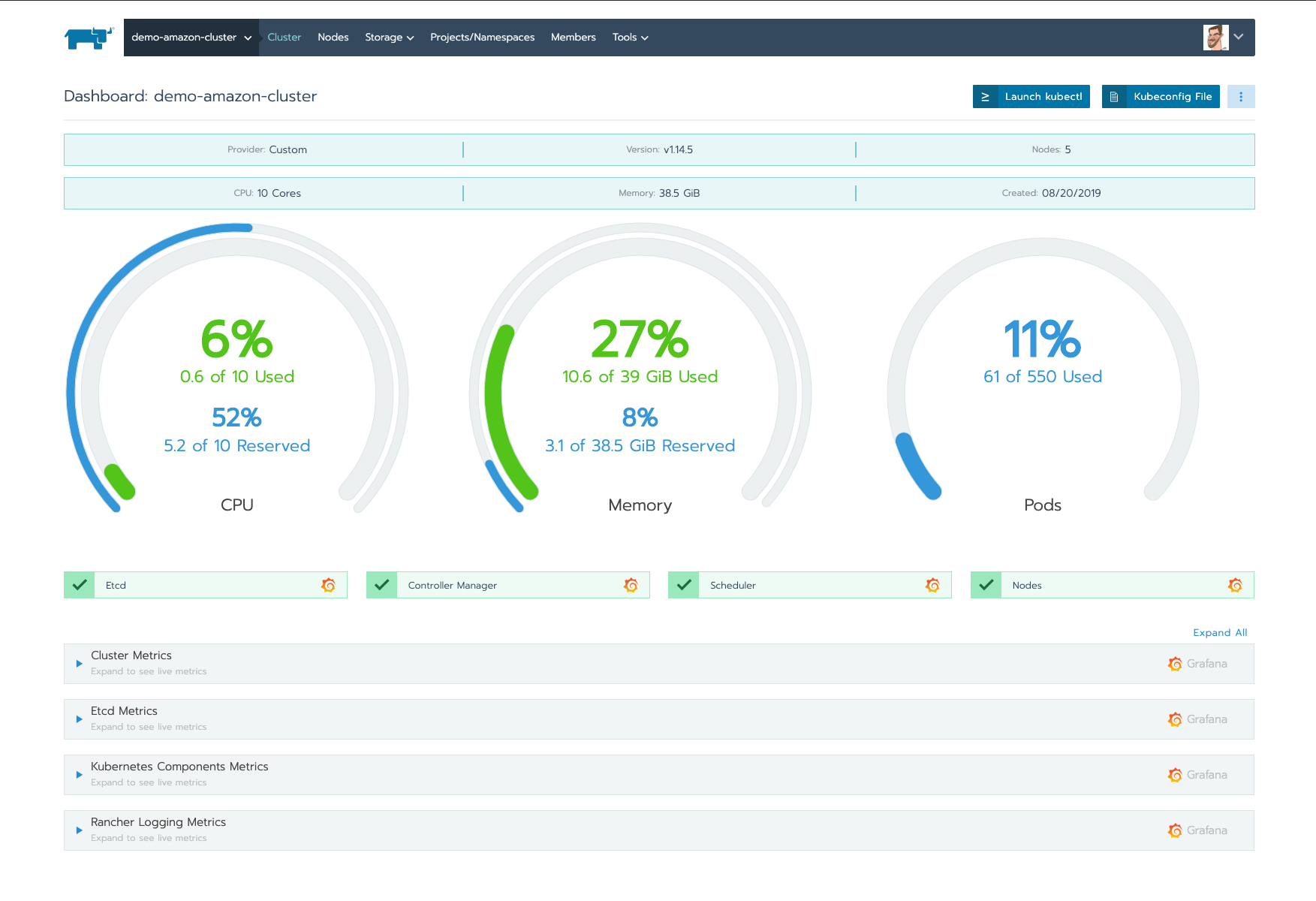Click 'Dashboard: demo-amazon-cluster' heading
This screenshot has height=901, width=1316.
tap(191, 96)
